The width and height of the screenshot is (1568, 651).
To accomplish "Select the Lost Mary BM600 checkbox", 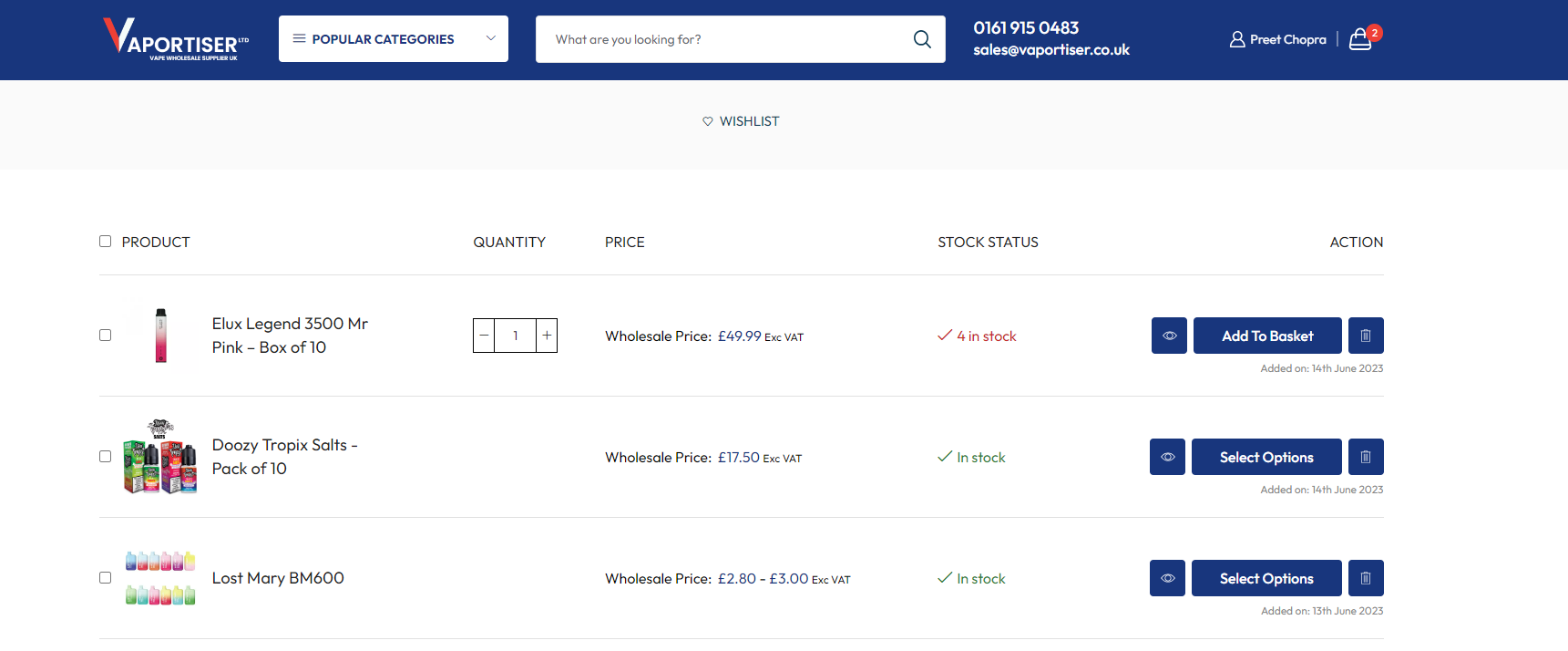I will [x=105, y=578].
